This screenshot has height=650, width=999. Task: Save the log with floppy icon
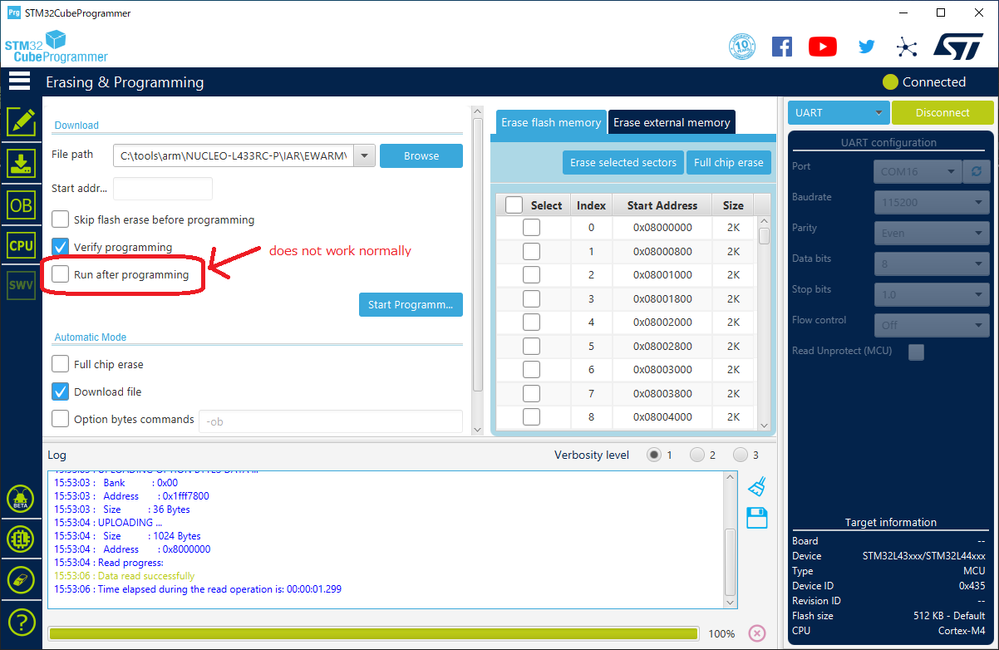[757, 518]
